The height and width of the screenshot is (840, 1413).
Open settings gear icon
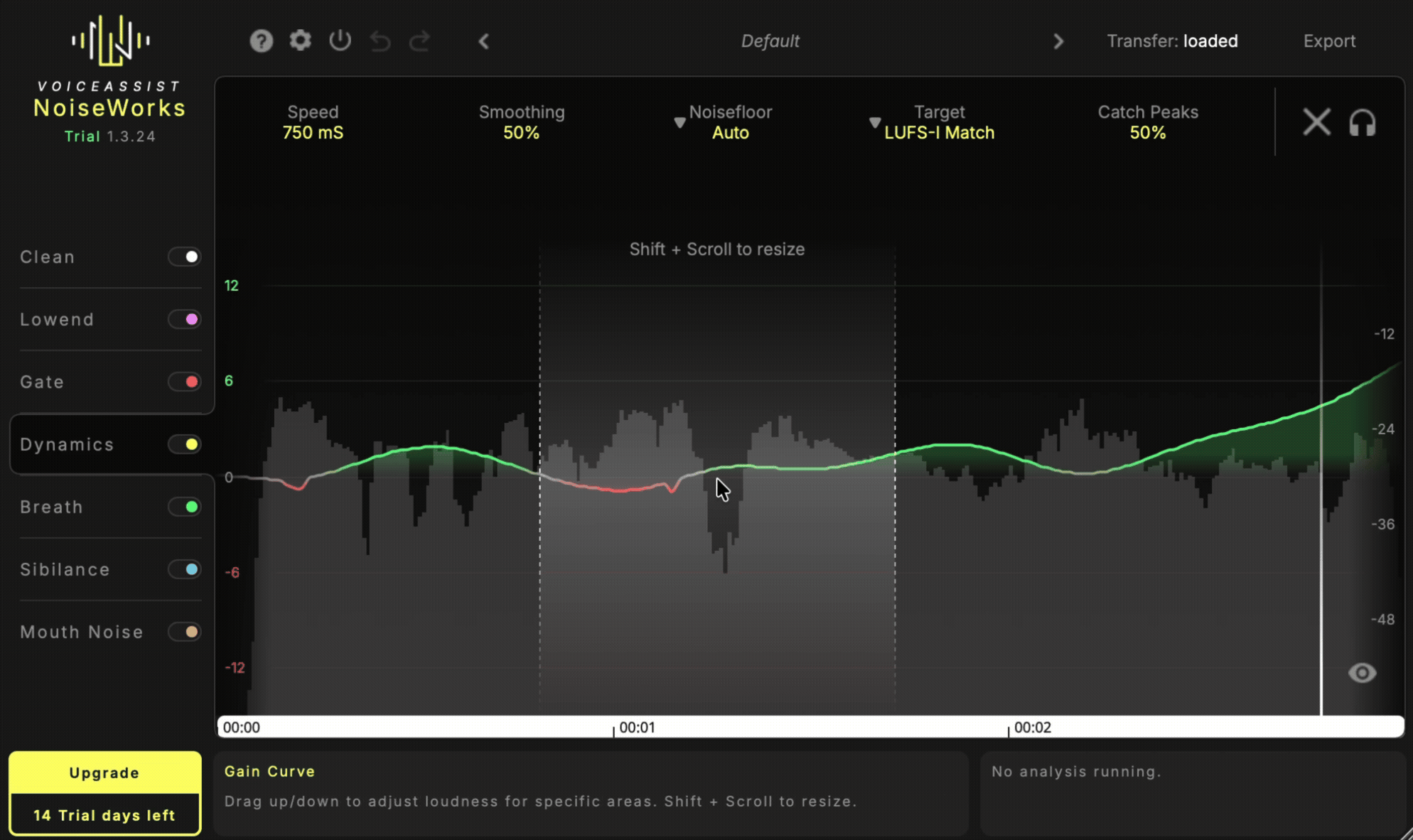coord(301,41)
